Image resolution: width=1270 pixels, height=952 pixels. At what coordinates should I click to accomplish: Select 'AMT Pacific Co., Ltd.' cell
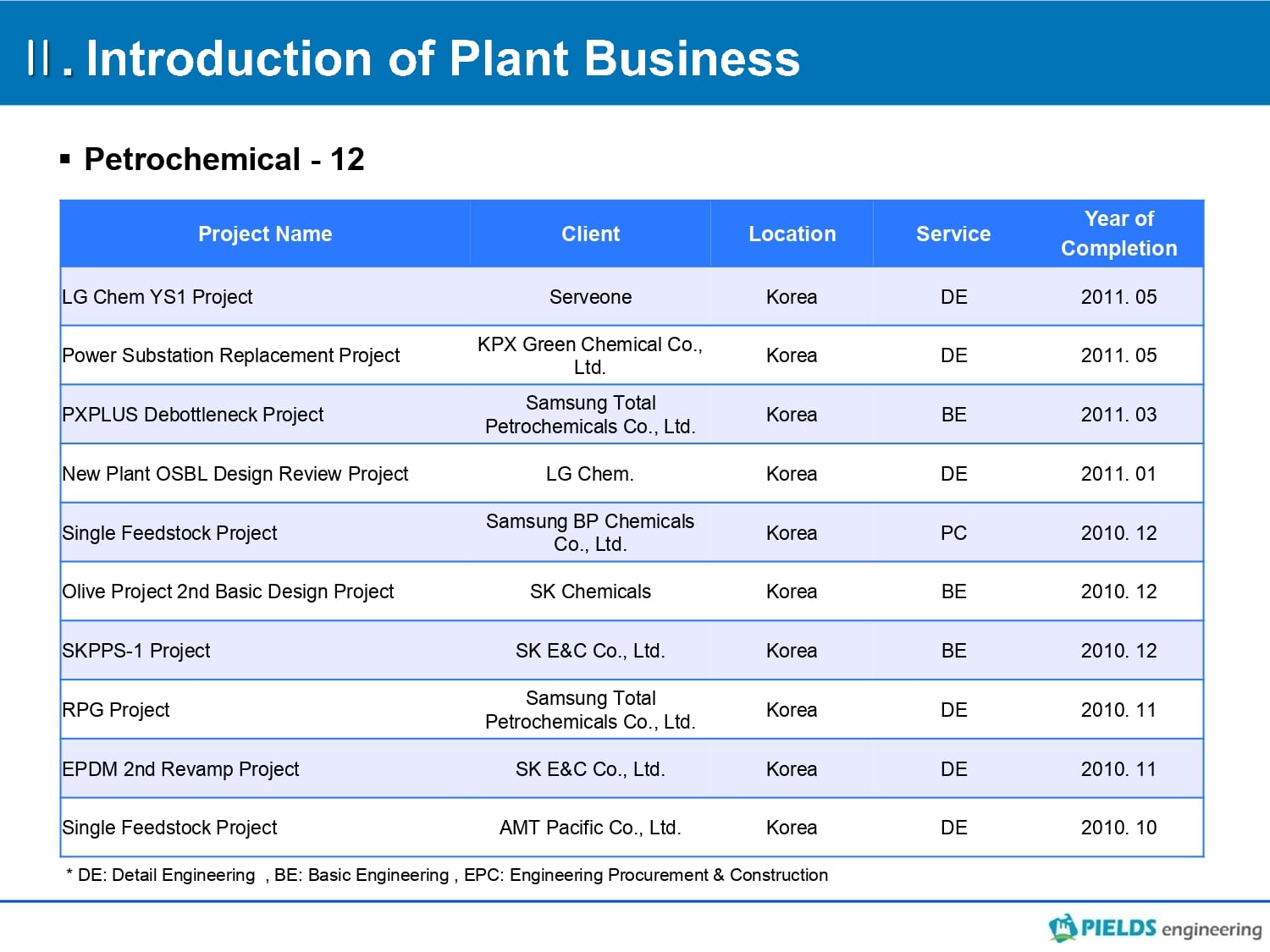point(590,828)
